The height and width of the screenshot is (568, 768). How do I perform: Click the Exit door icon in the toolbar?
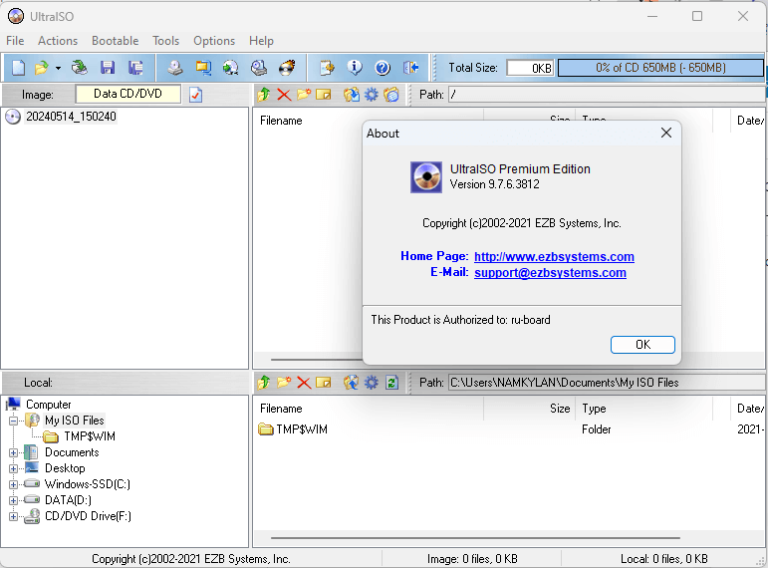point(410,68)
